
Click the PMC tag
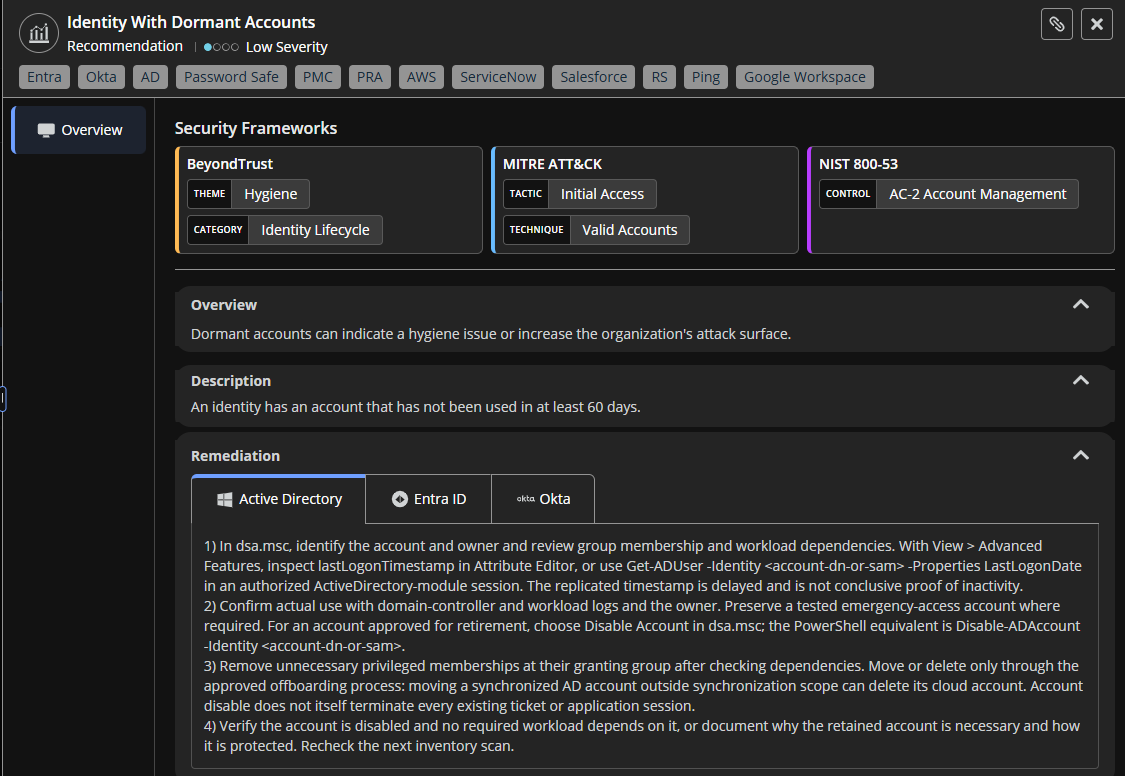318,77
